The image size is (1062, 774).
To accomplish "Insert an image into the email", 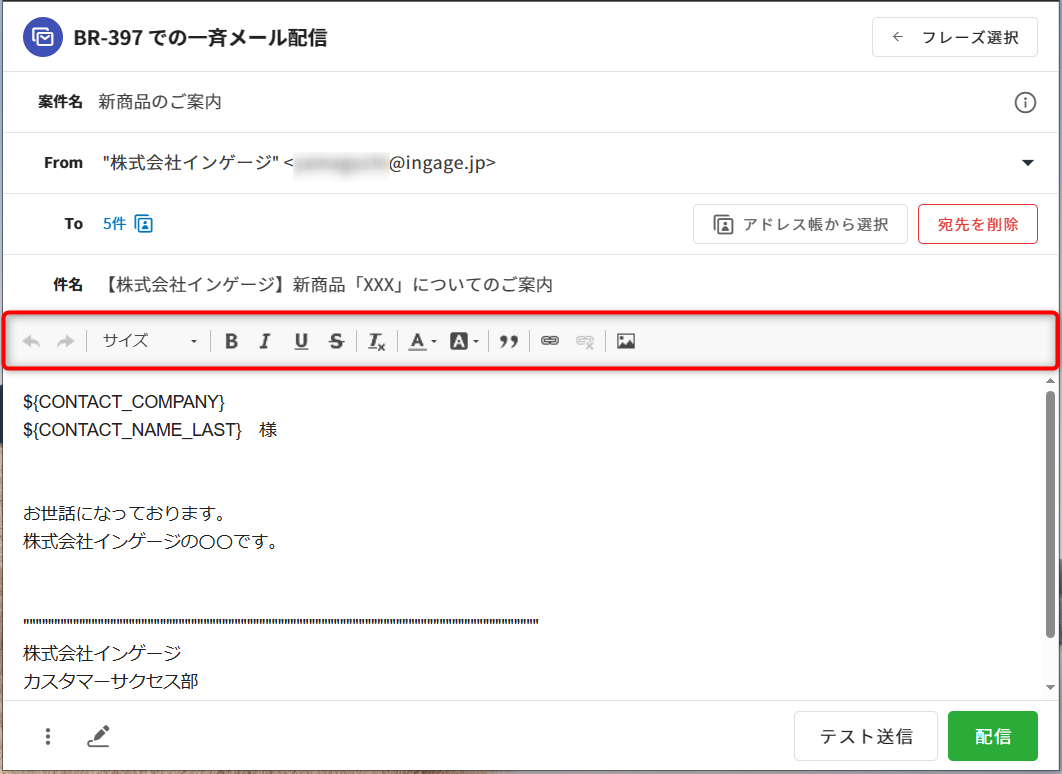I will (626, 341).
